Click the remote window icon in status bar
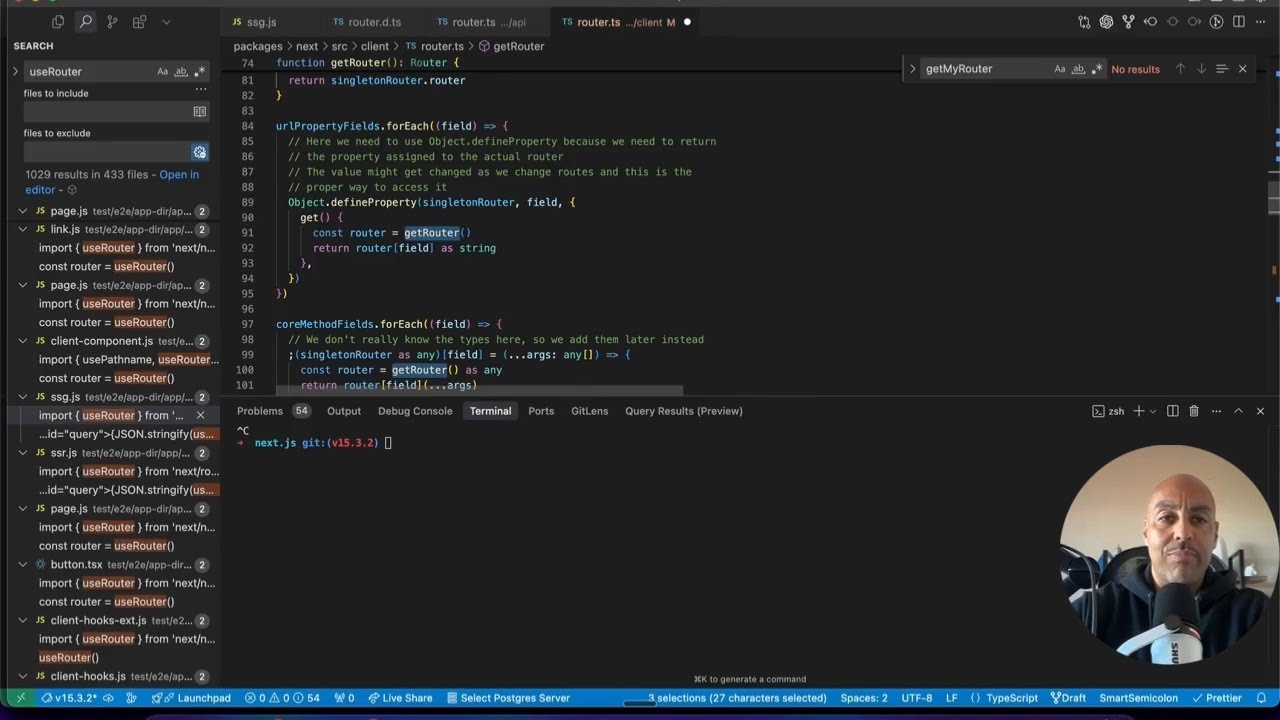 click(x=19, y=698)
